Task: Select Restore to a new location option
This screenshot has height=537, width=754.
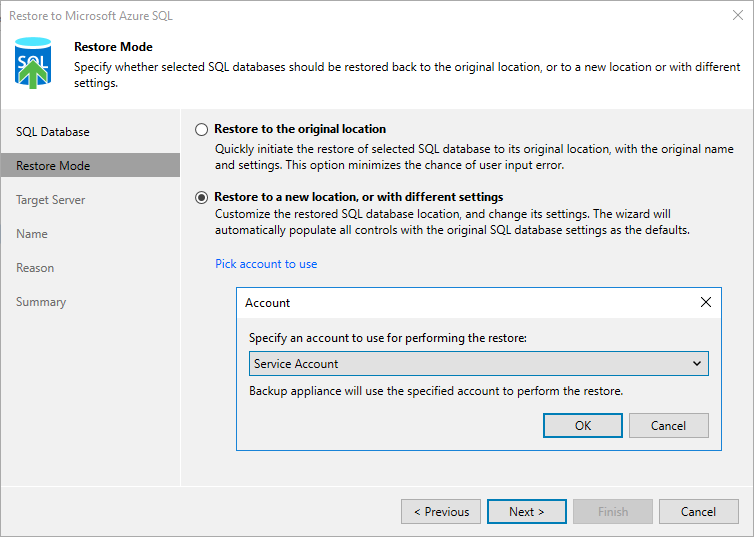Action: [203, 197]
